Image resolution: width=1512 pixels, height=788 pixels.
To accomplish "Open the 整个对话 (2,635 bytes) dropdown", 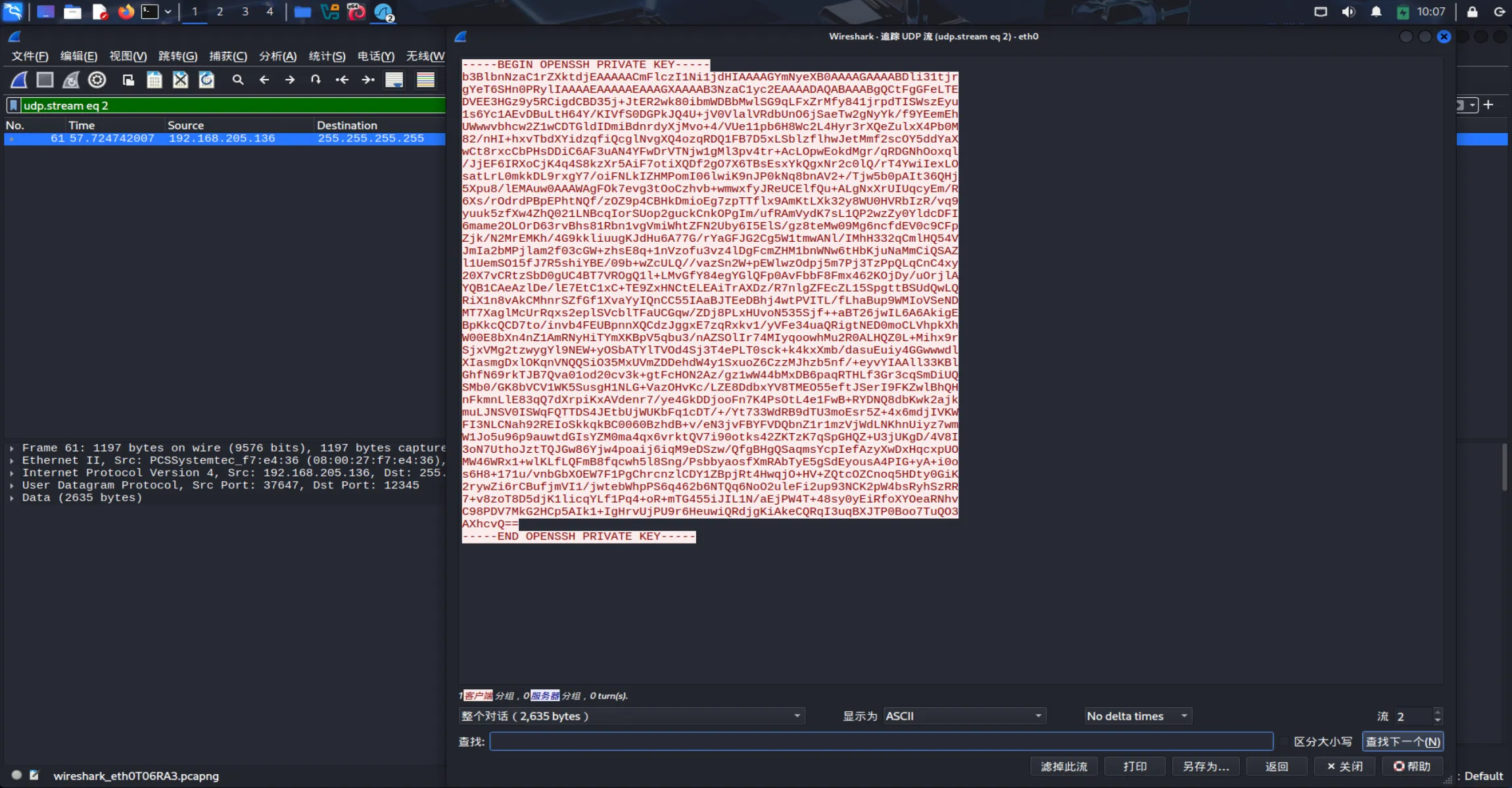I will click(631, 716).
